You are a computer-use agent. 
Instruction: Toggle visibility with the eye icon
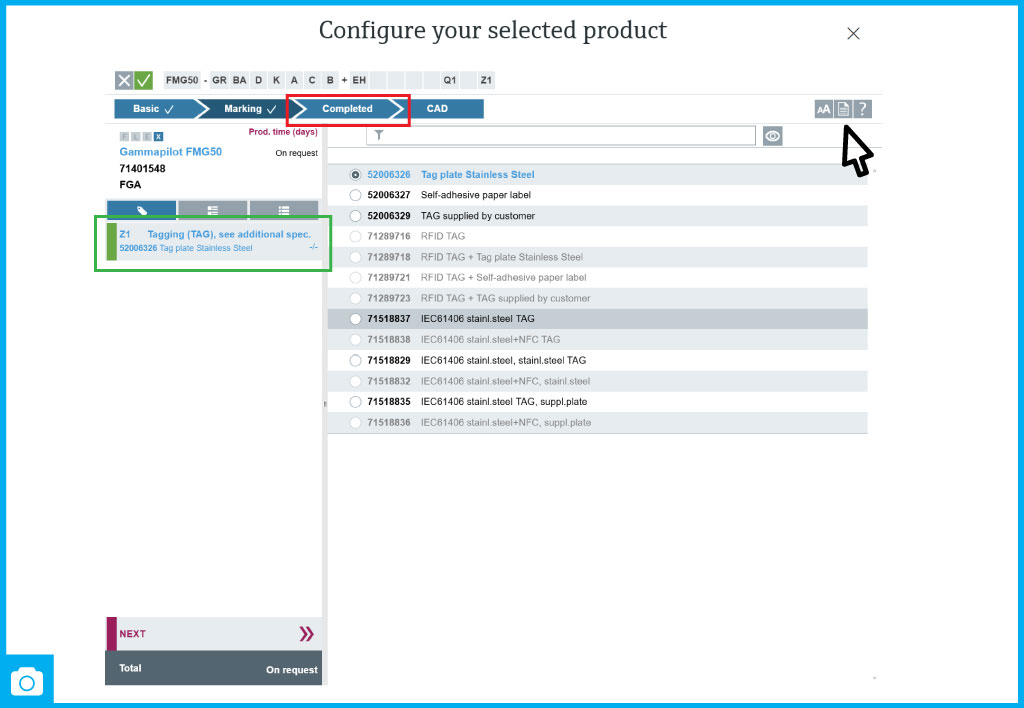pos(772,136)
